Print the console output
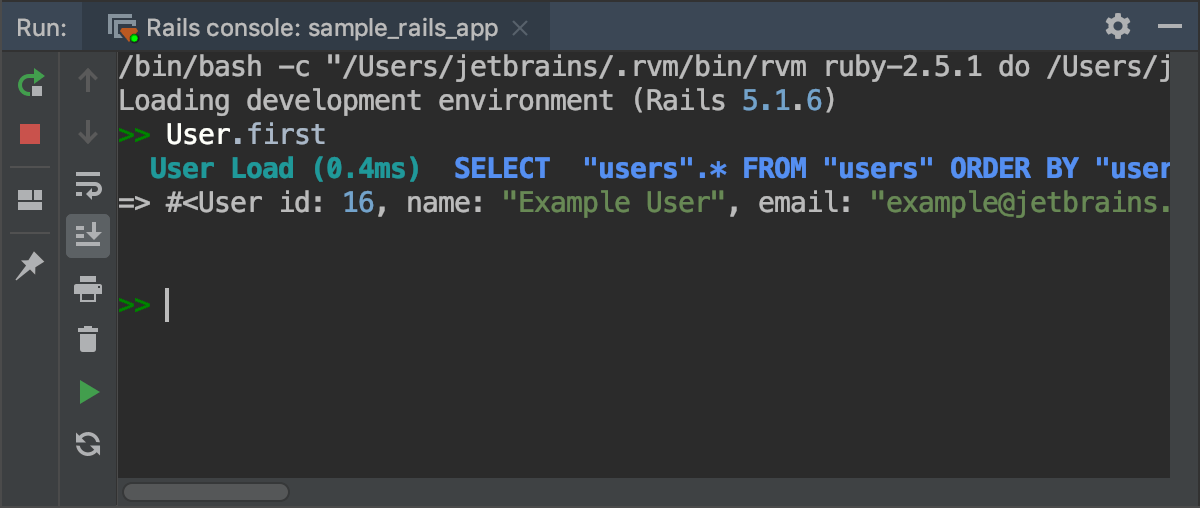This screenshot has height=508, width=1200. (x=88, y=289)
